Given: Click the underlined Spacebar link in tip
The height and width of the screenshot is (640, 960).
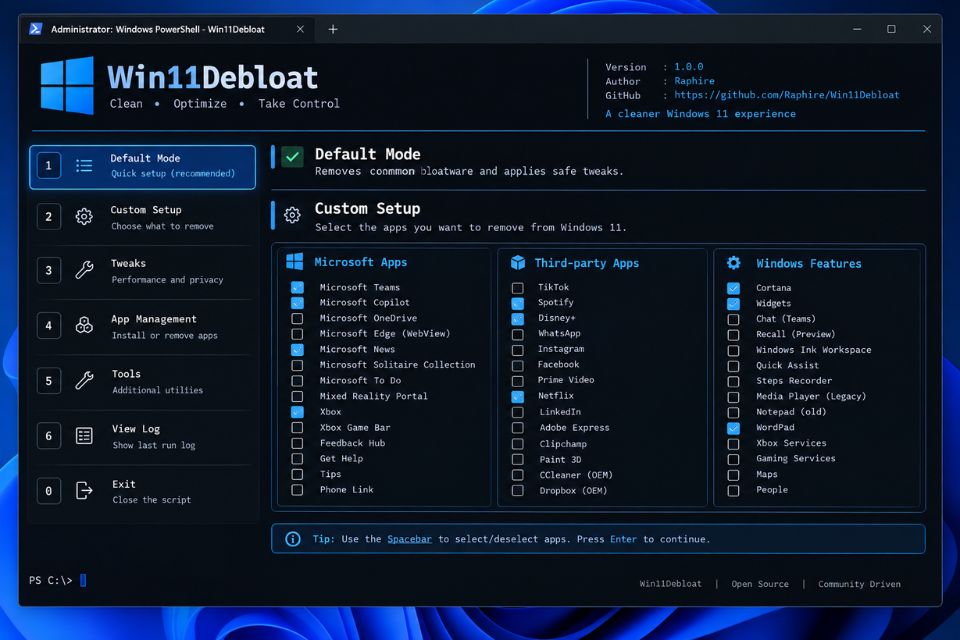Looking at the screenshot, I should [x=409, y=539].
